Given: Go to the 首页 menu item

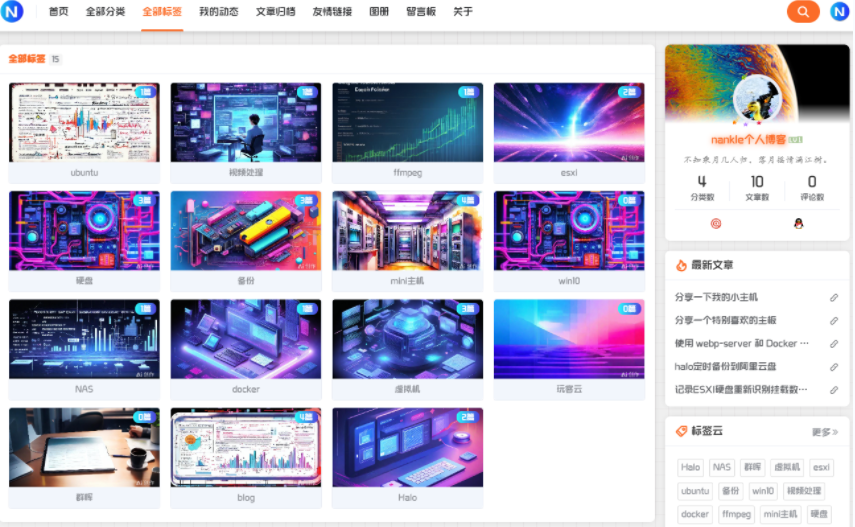Looking at the screenshot, I should click(x=59, y=12).
